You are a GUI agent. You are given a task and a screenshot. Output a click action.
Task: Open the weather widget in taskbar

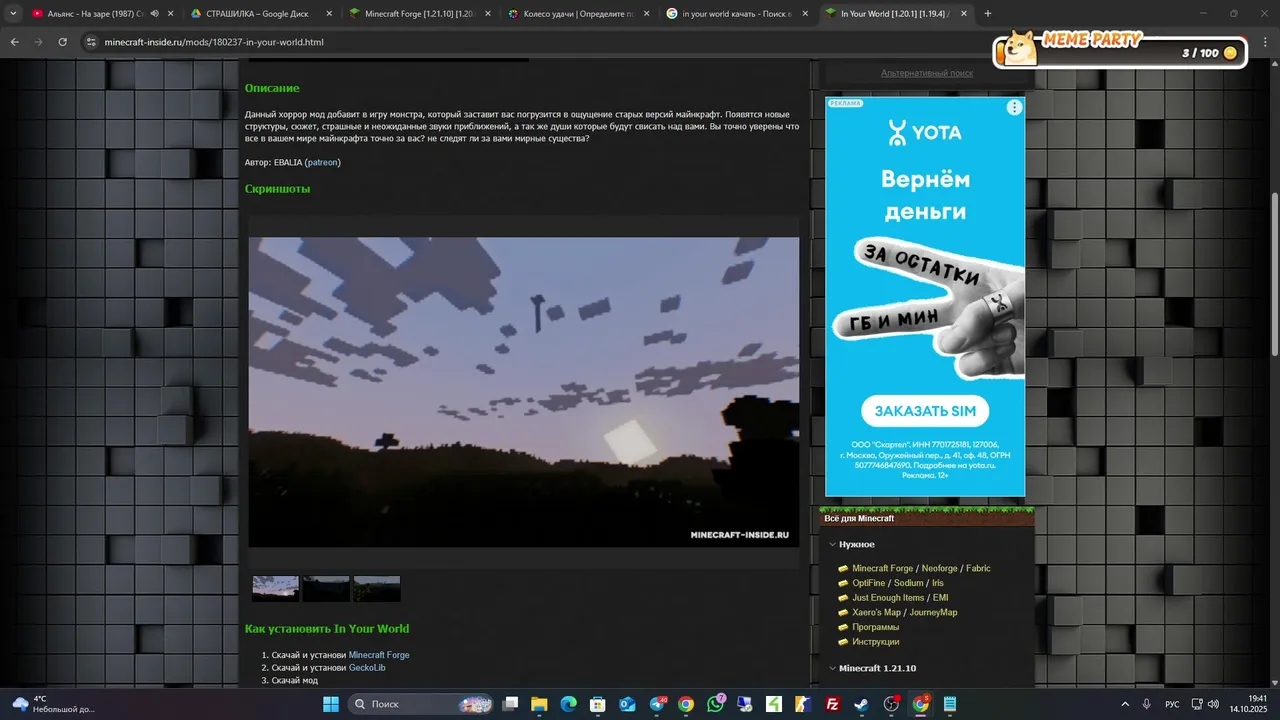tap(52, 704)
